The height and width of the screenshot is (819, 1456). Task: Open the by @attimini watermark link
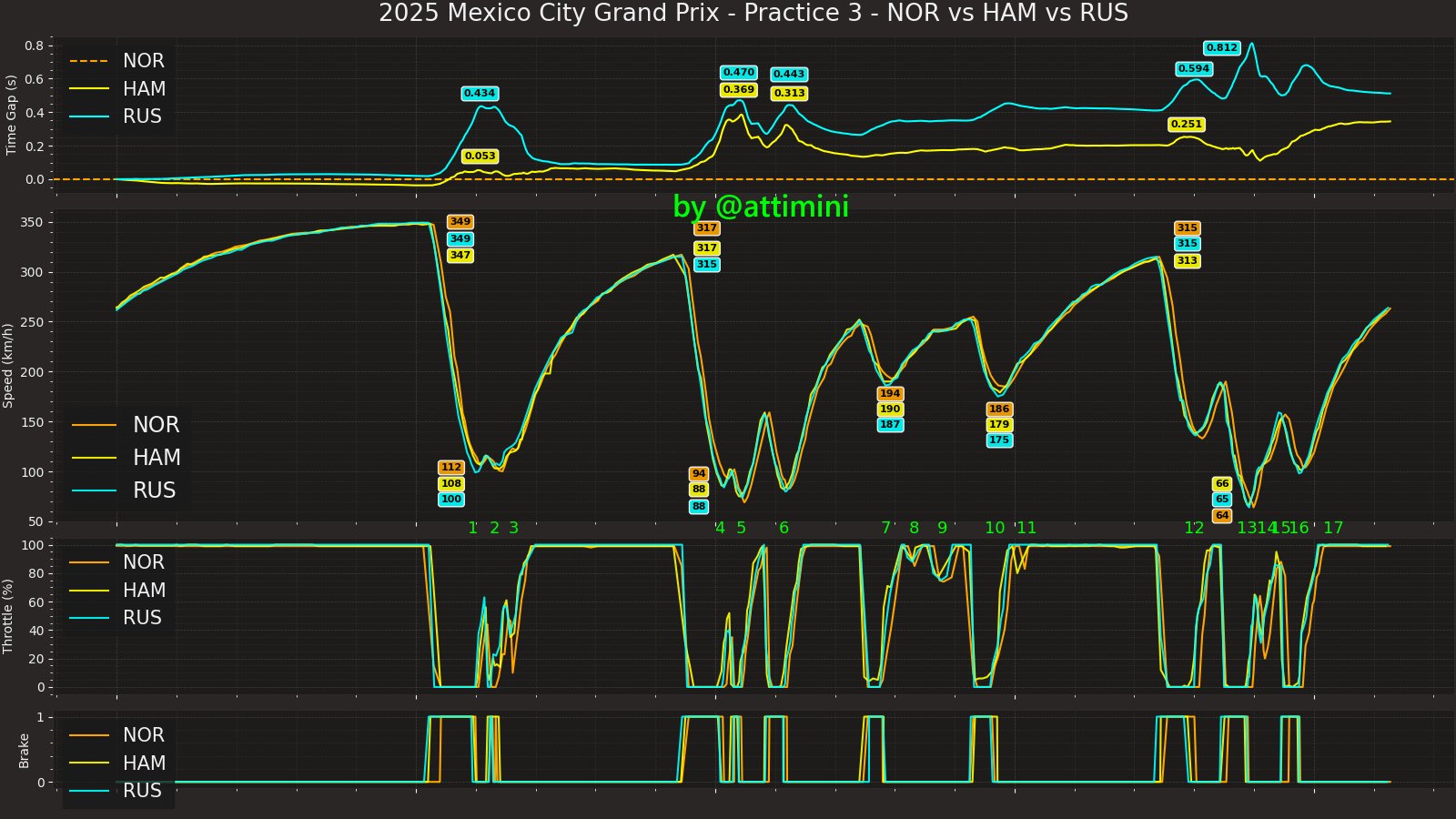coord(760,207)
